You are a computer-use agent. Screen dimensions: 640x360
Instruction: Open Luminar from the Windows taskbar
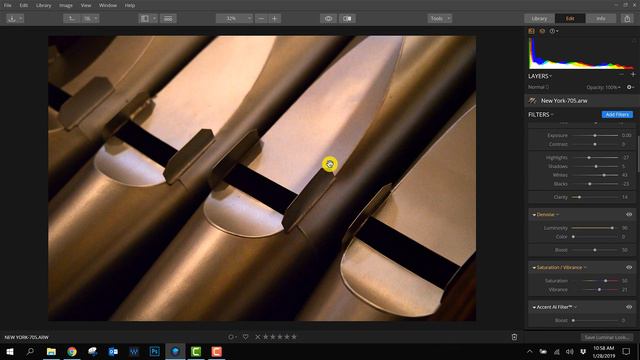175,351
